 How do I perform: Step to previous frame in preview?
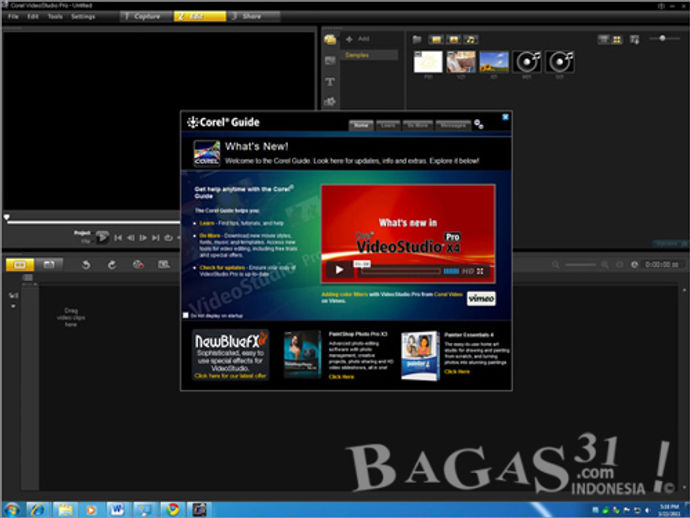coord(131,238)
